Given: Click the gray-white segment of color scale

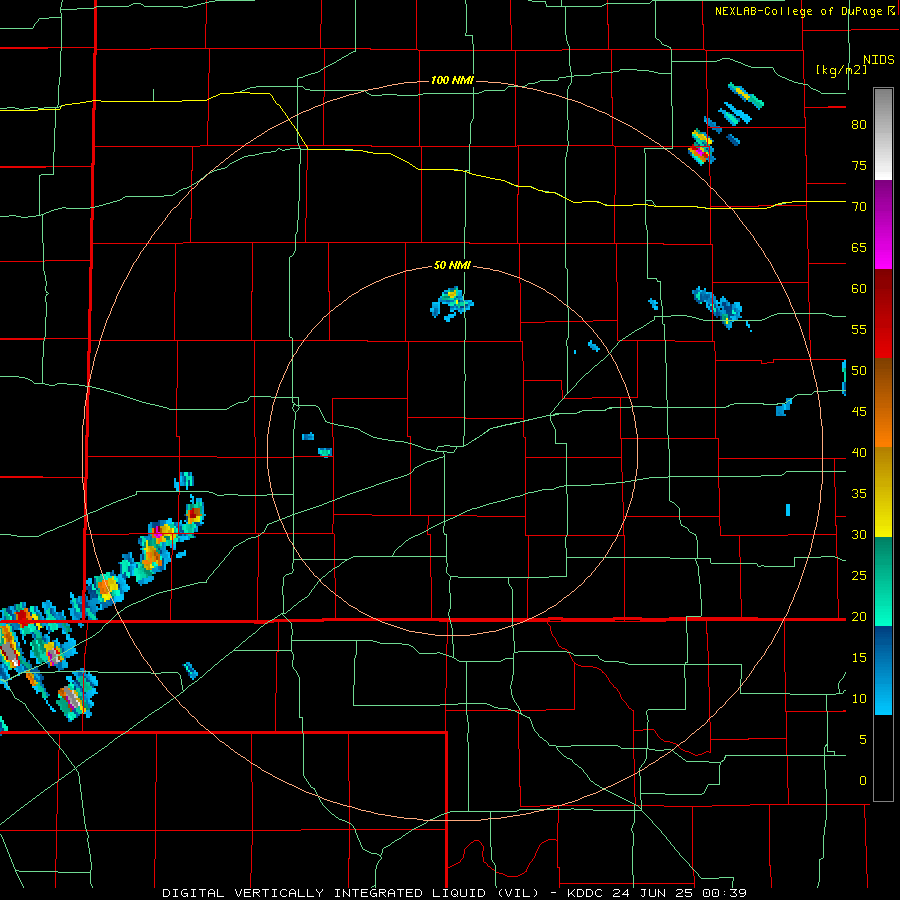Looking at the screenshot, I should click(884, 134).
